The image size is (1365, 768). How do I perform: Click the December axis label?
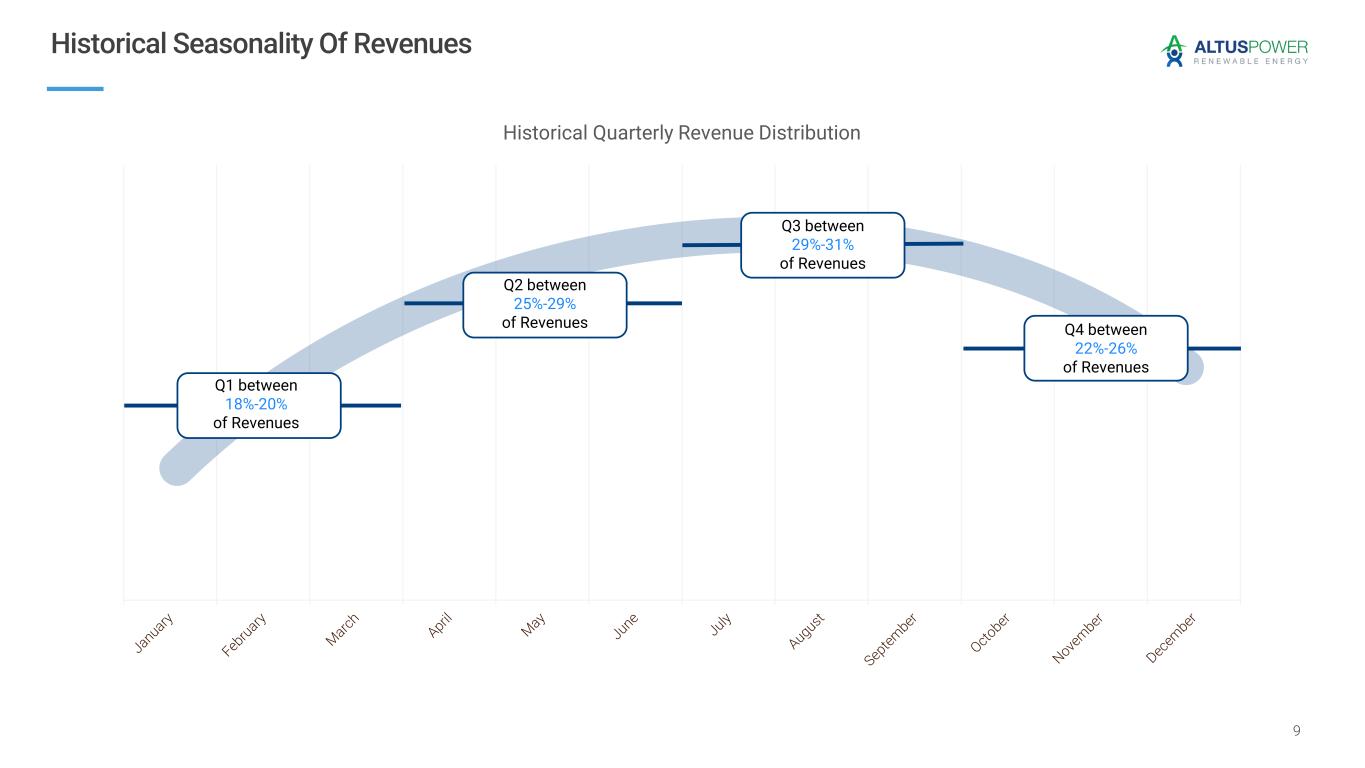tap(1171, 638)
